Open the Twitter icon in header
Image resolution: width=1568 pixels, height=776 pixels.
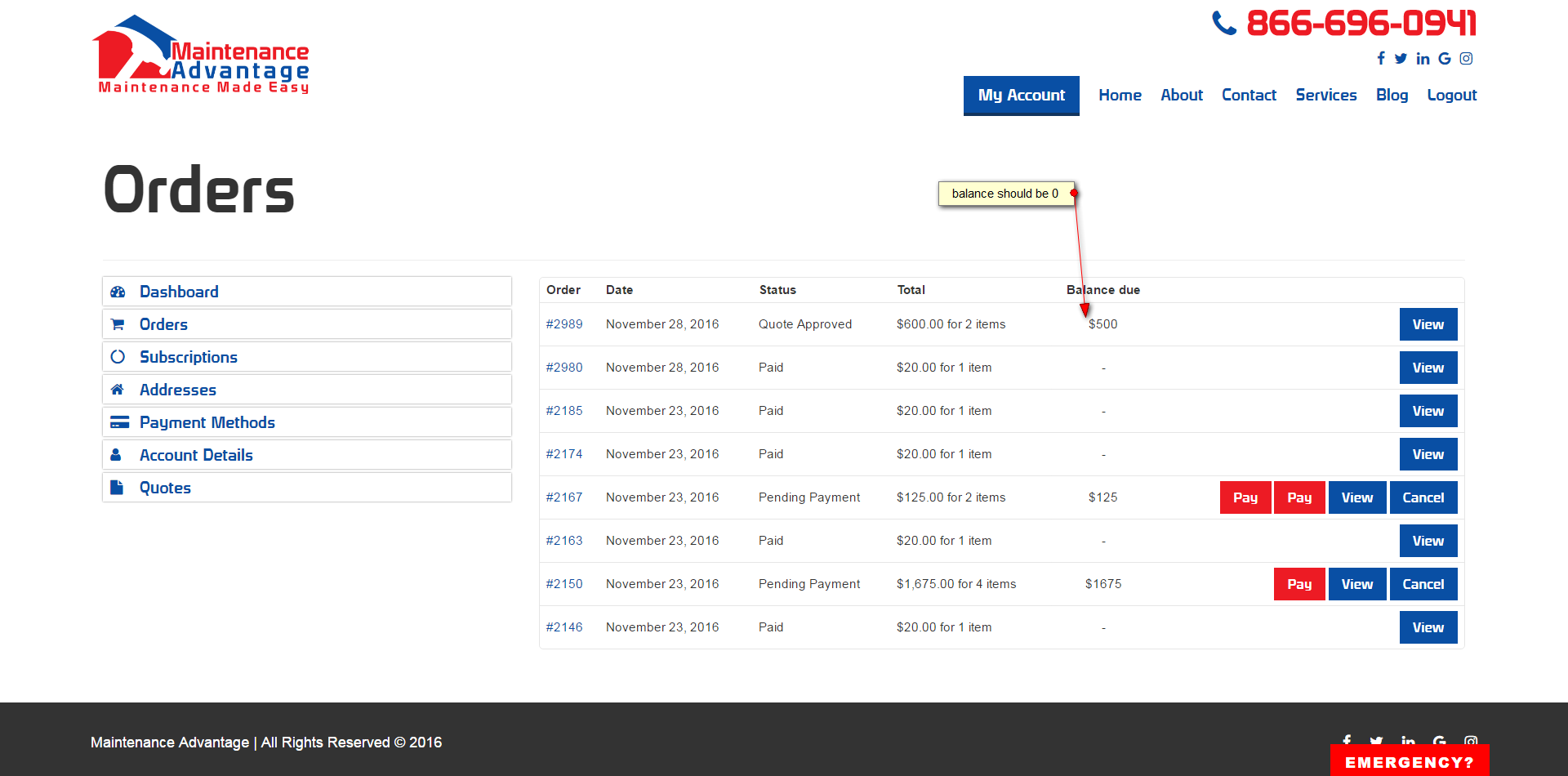(x=1401, y=58)
